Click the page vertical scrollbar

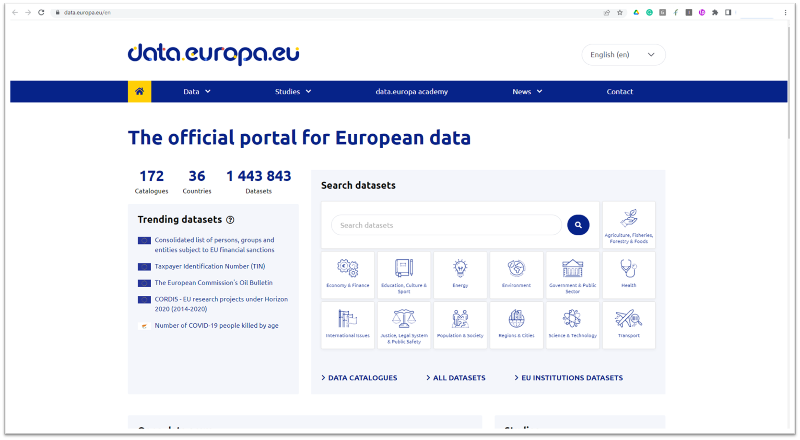click(790, 82)
